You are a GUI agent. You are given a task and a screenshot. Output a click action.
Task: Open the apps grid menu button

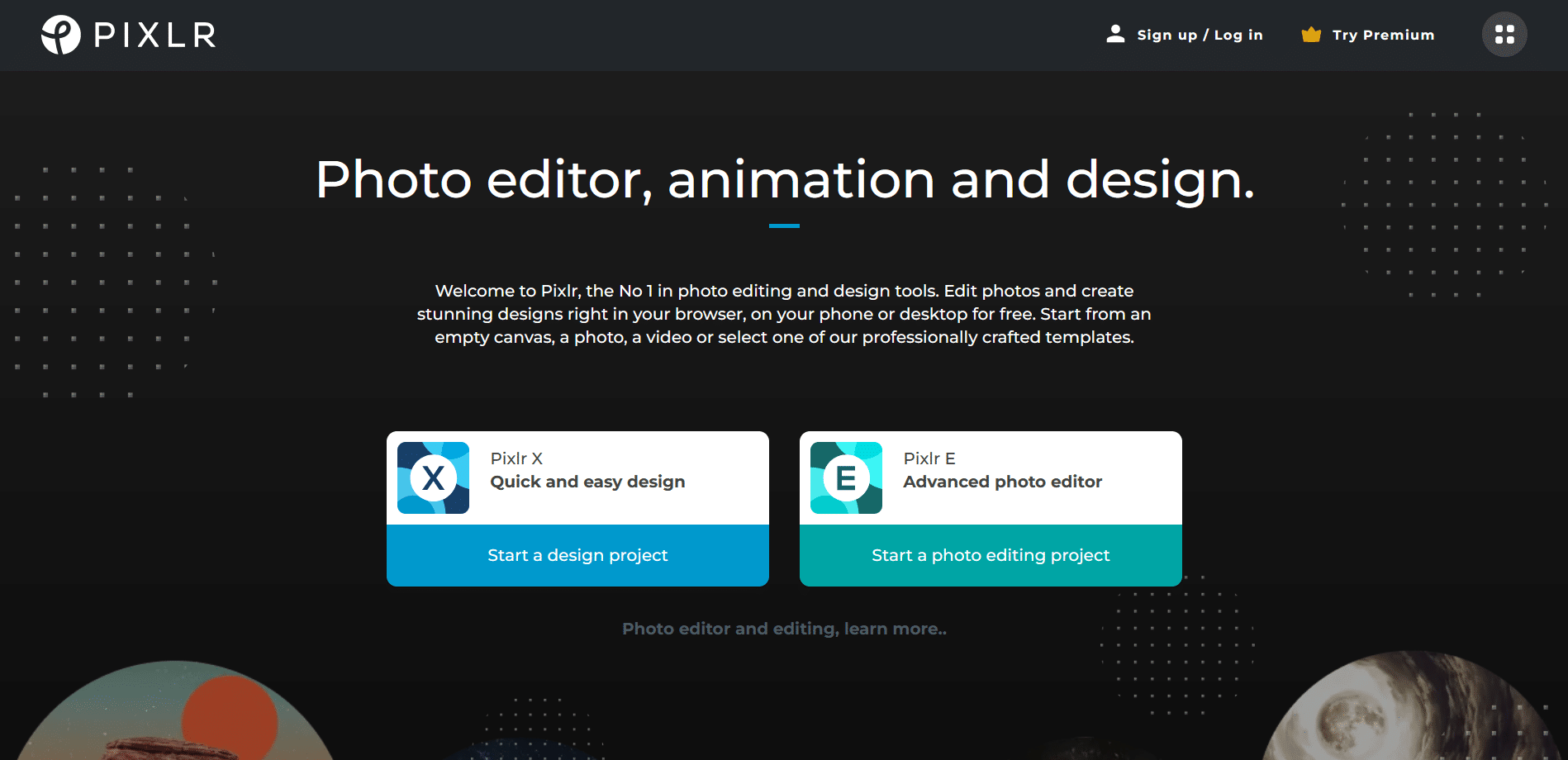pyautogui.click(x=1504, y=35)
